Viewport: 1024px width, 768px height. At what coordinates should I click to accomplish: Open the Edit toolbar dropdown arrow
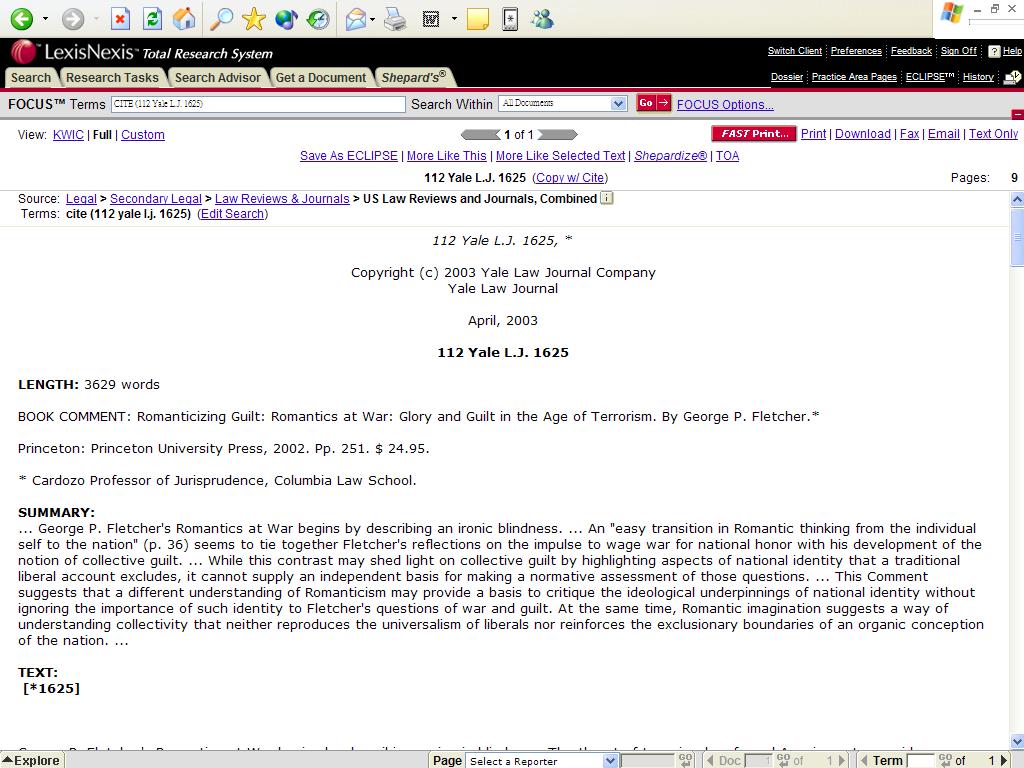tap(454, 19)
